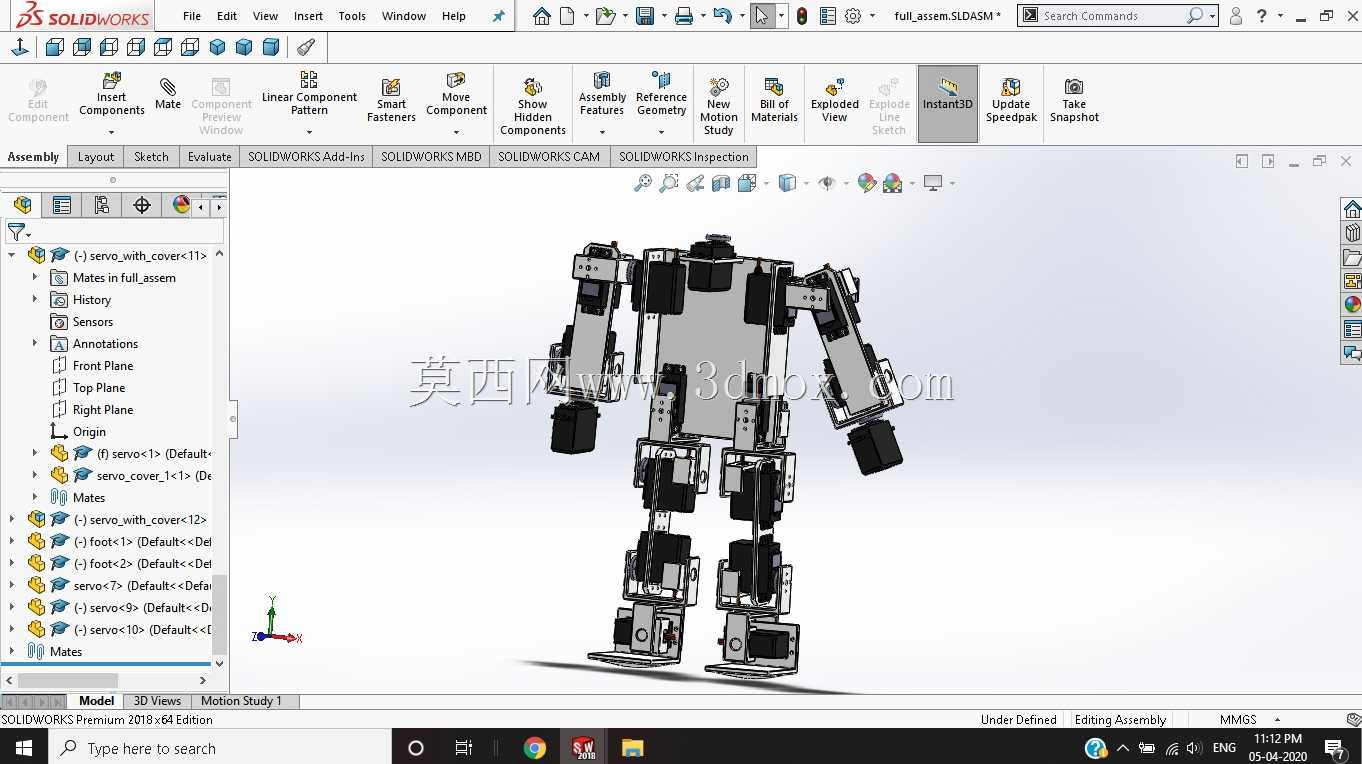Select the Front Plane item

click(x=103, y=366)
